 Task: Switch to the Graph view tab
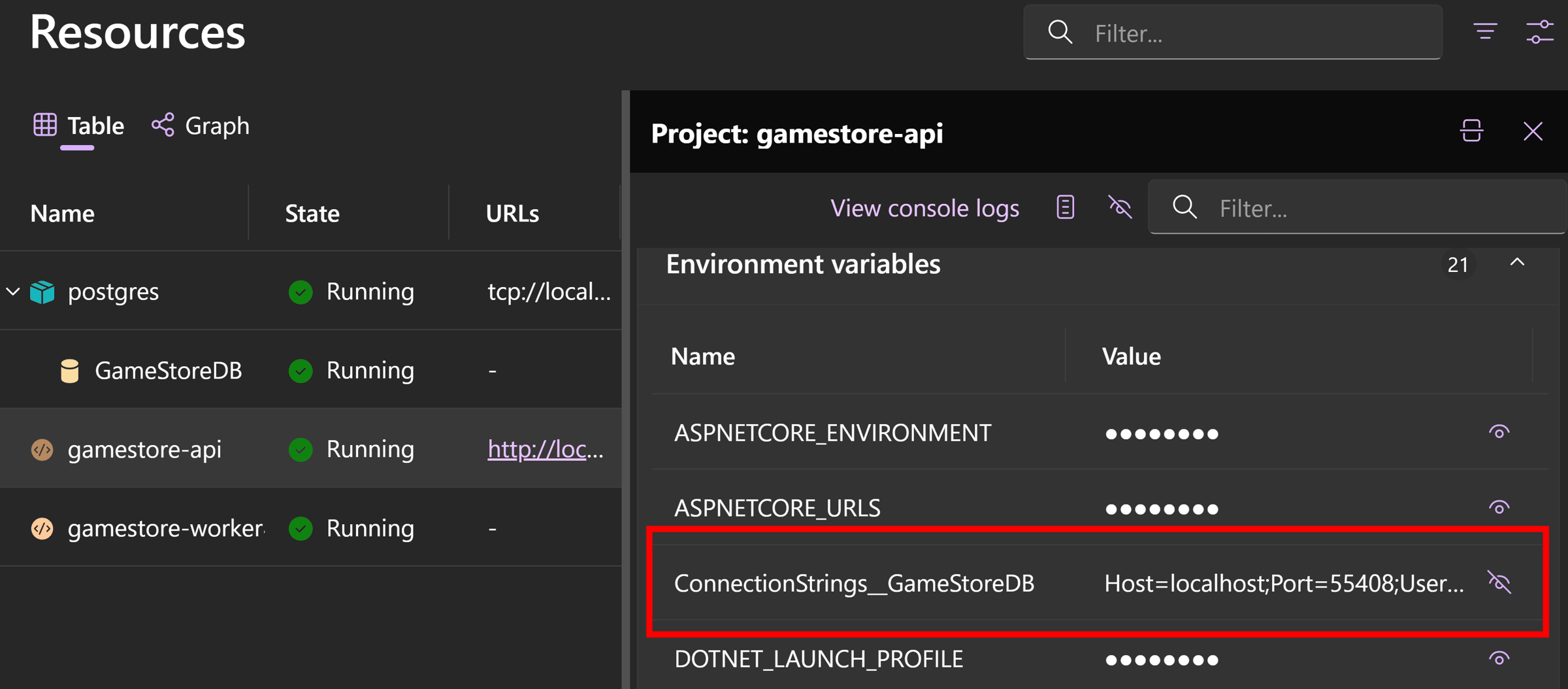coord(200,126)
